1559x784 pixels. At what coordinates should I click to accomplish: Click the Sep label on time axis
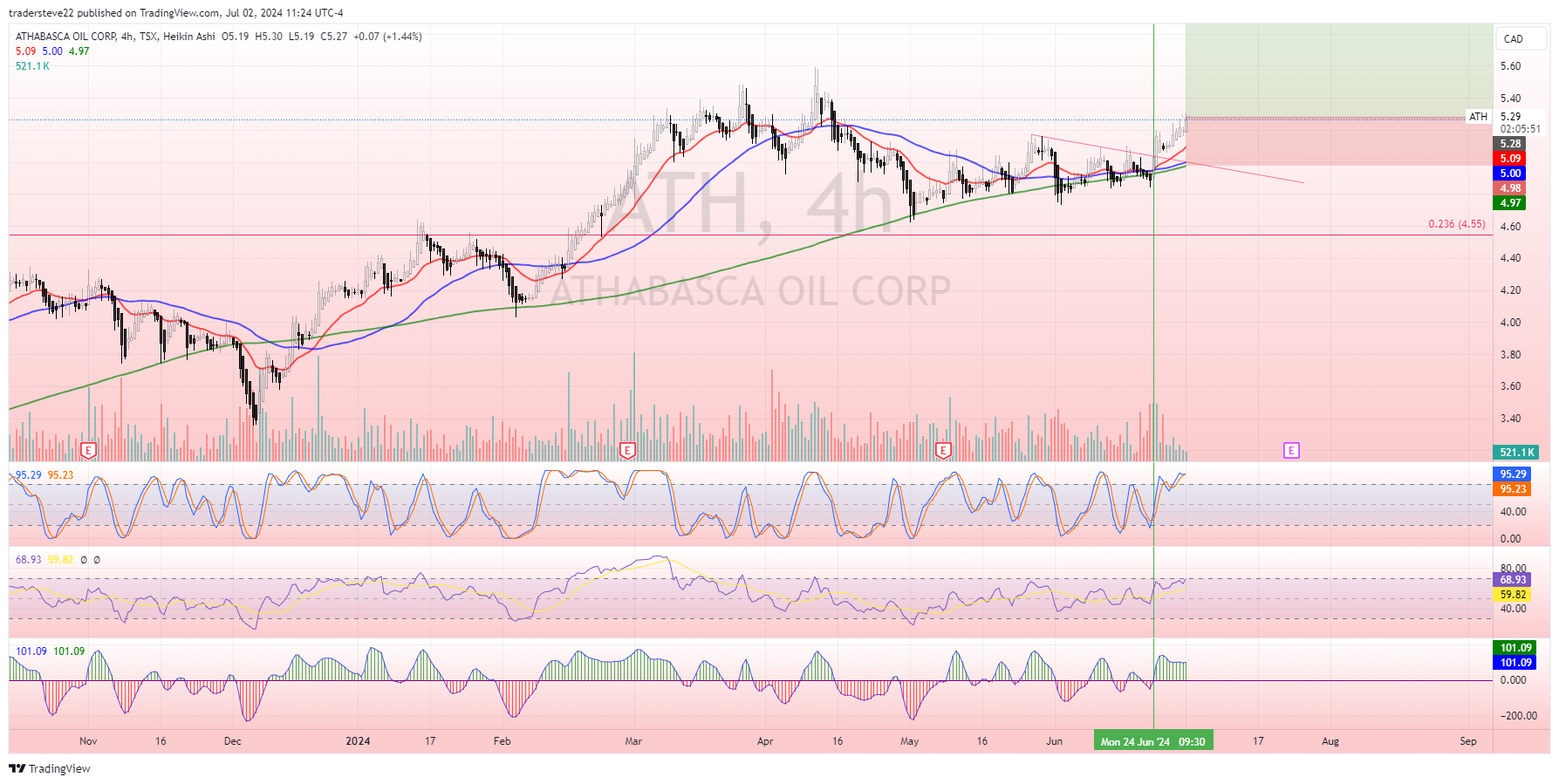(1468, 741)
